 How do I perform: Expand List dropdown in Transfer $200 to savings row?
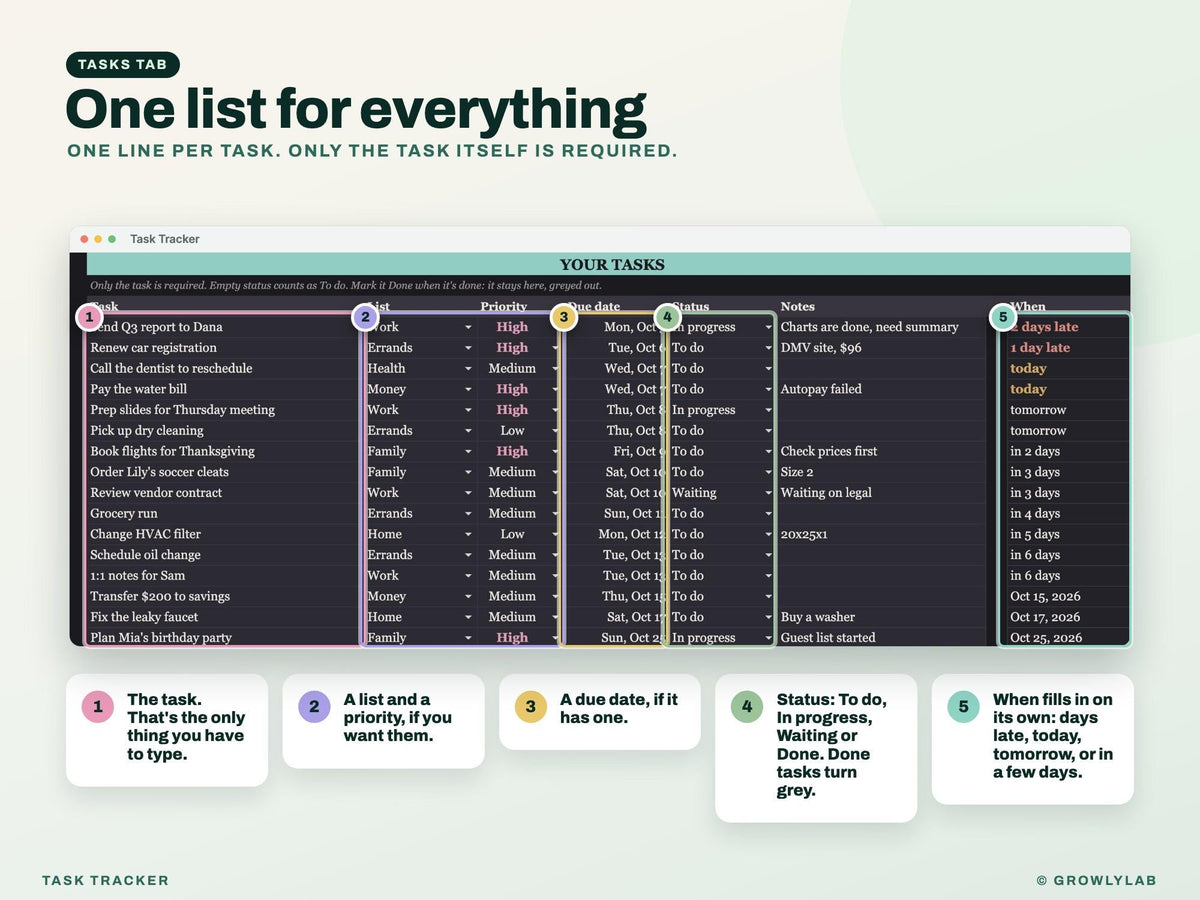pyautogui.click(x=468, y=597)
